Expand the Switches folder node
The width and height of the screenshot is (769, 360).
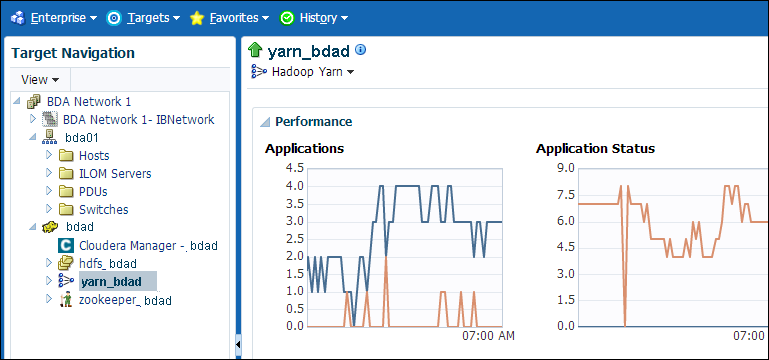click(49, 209)
